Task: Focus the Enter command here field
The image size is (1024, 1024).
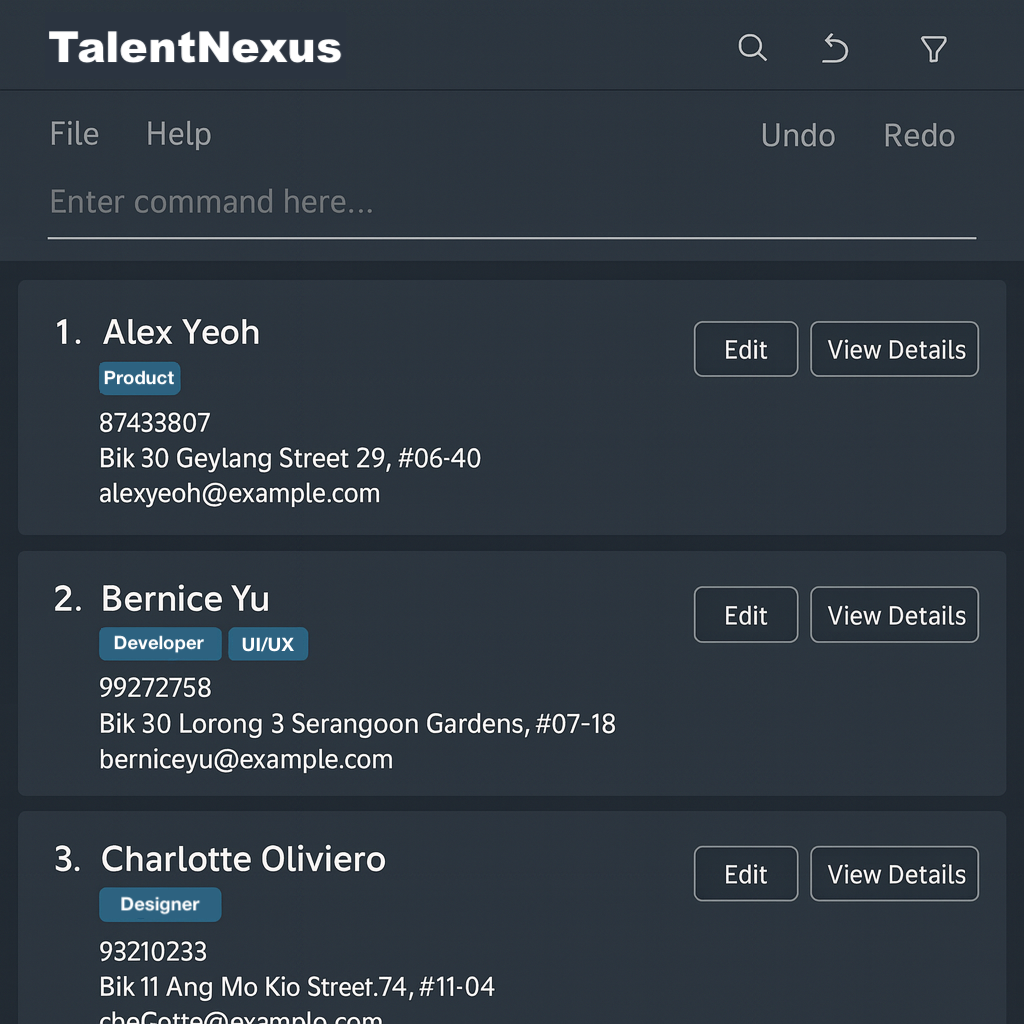Action: click(511, 203)
